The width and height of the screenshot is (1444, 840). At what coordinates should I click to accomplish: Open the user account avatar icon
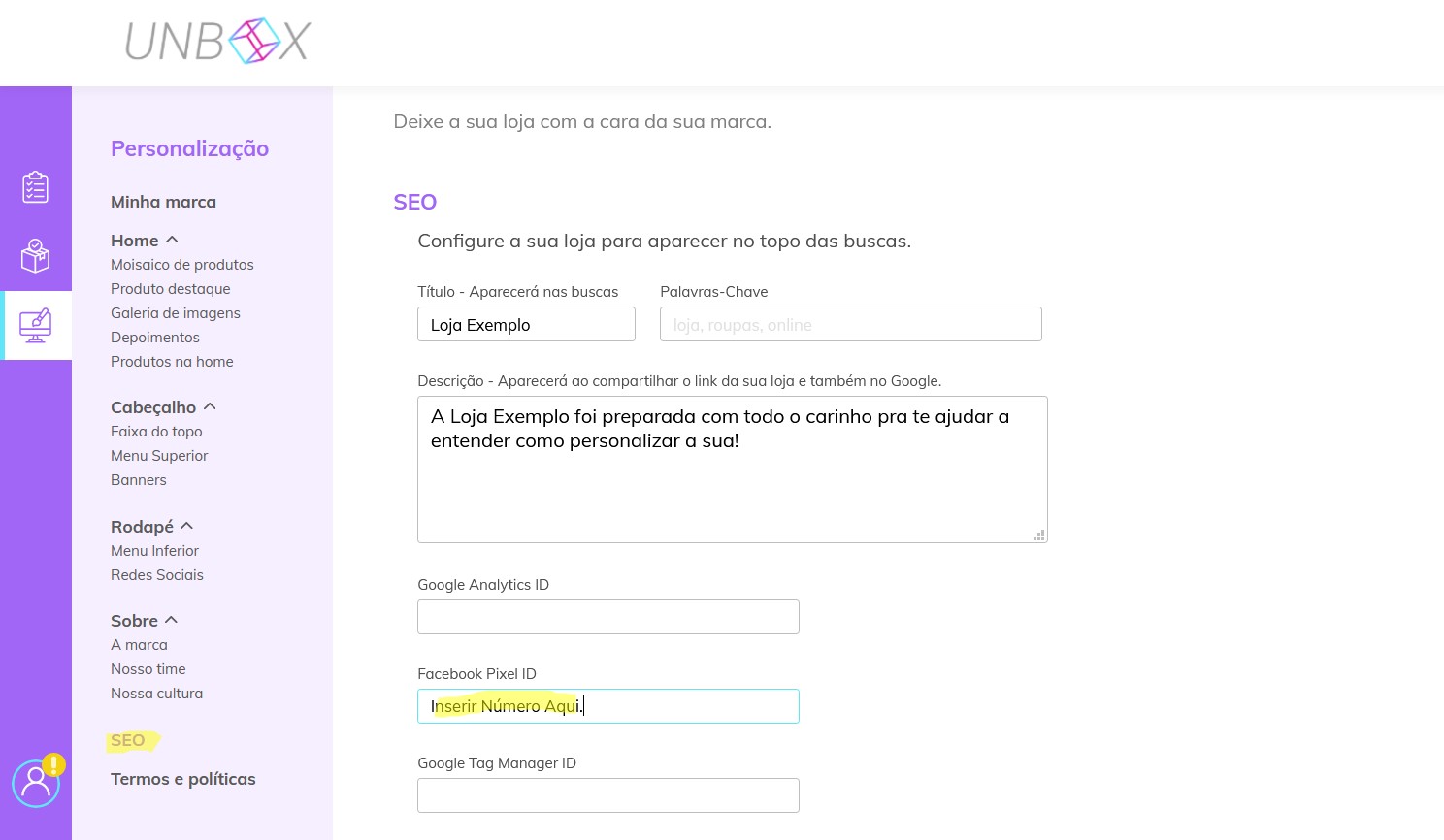[36, 783]
